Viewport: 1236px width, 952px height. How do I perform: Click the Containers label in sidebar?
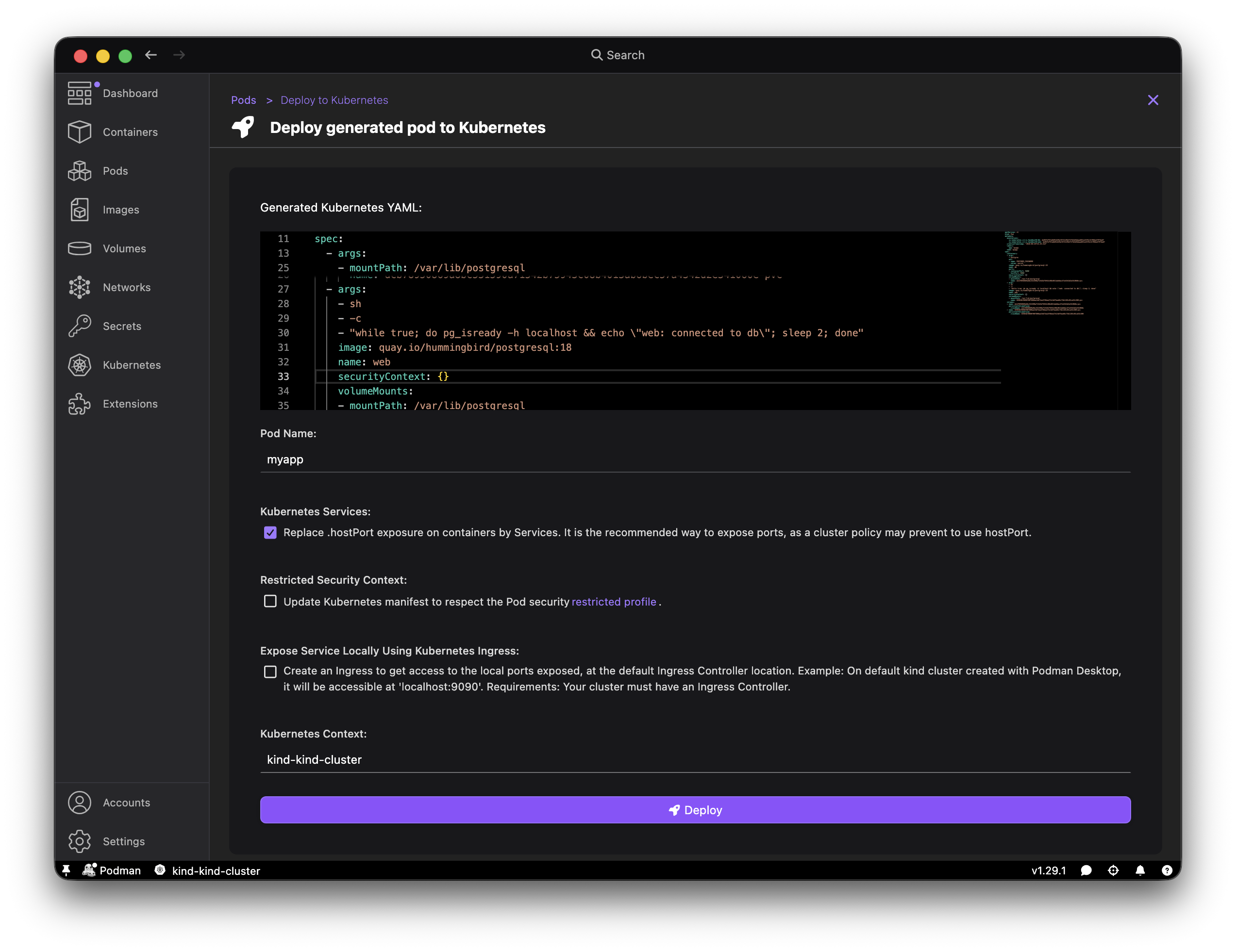point(130,132)
